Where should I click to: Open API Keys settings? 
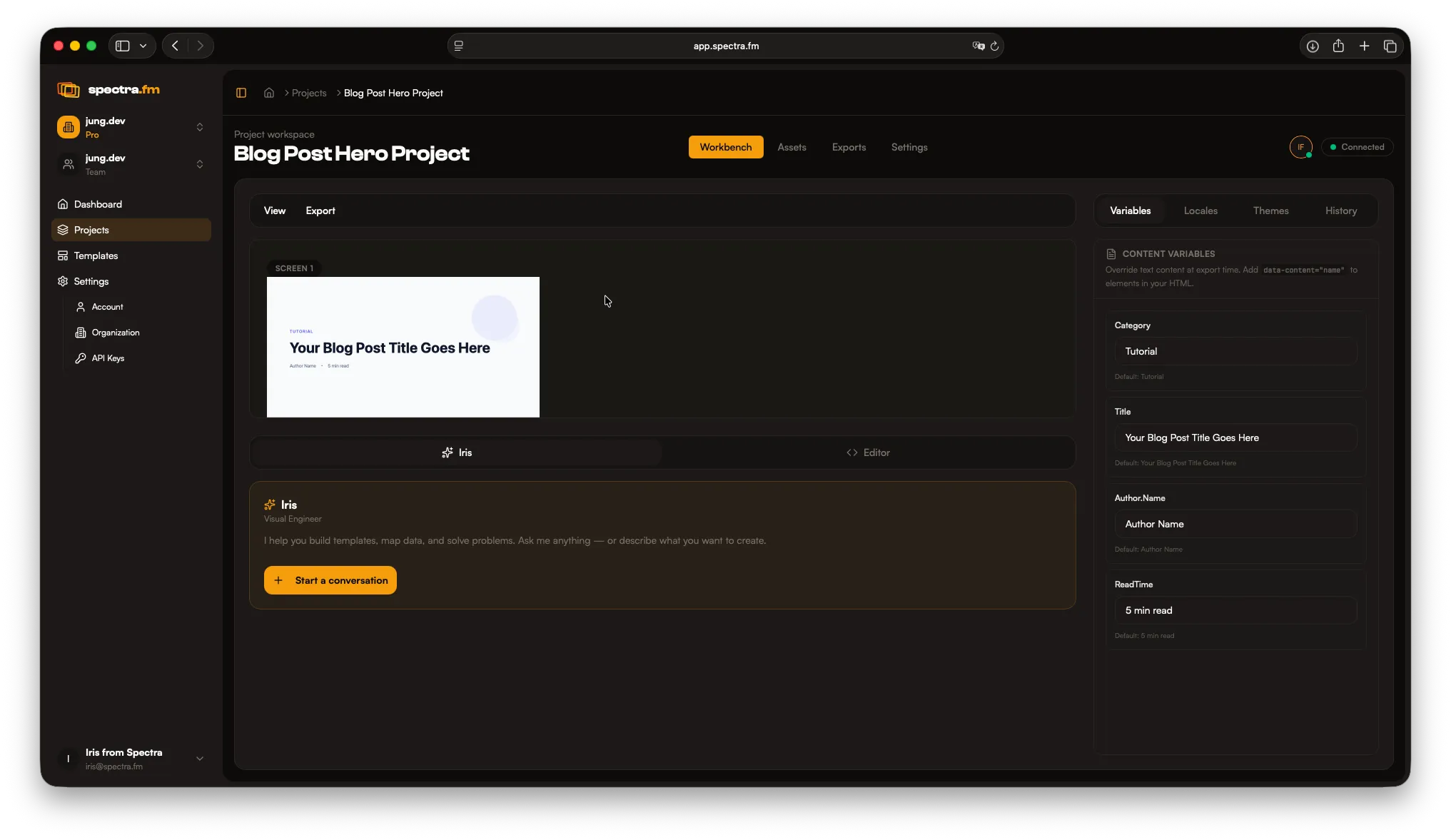[x=106, y=358]
